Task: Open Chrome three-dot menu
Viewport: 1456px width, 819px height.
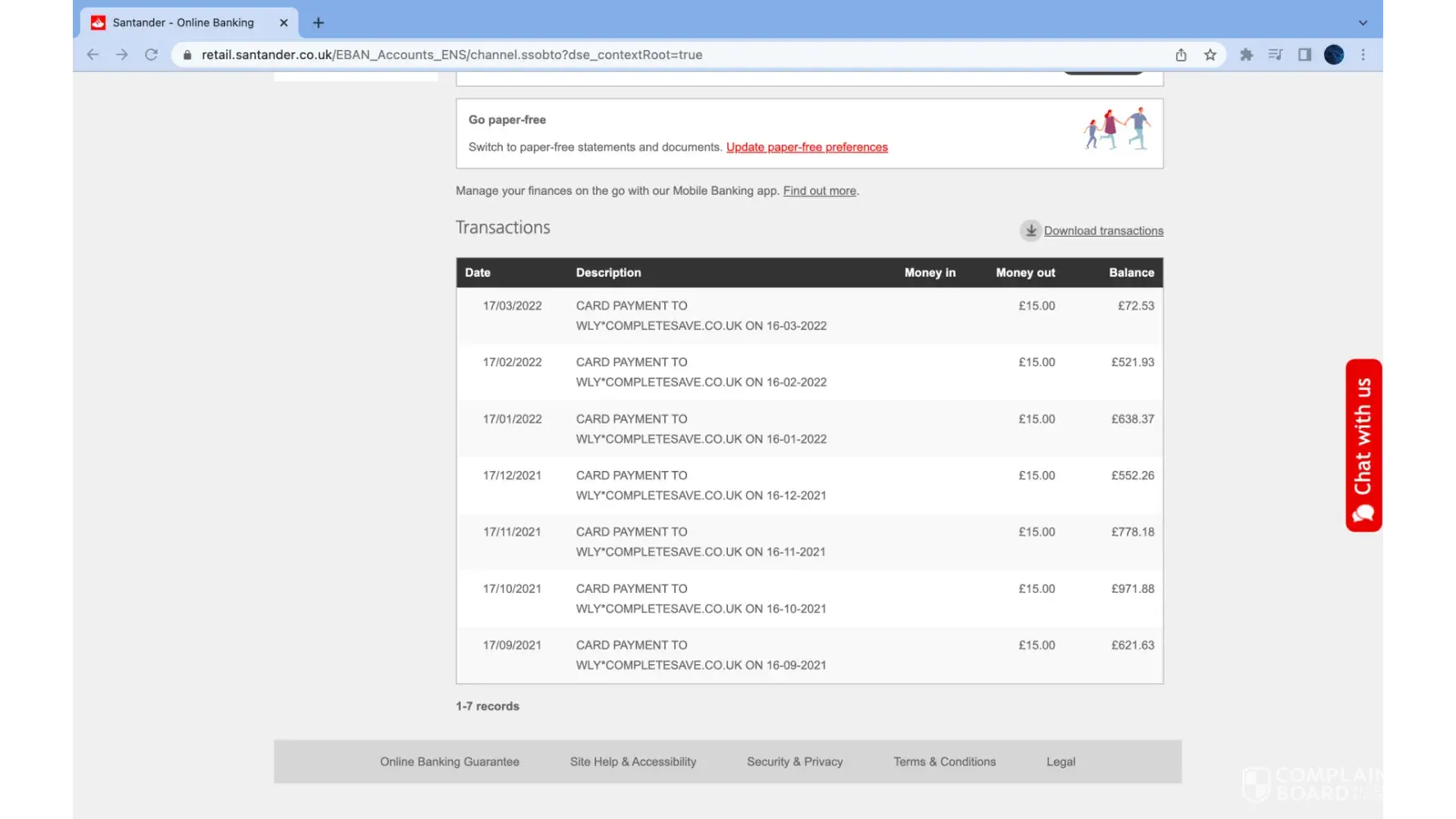Action: point(1363,55)
